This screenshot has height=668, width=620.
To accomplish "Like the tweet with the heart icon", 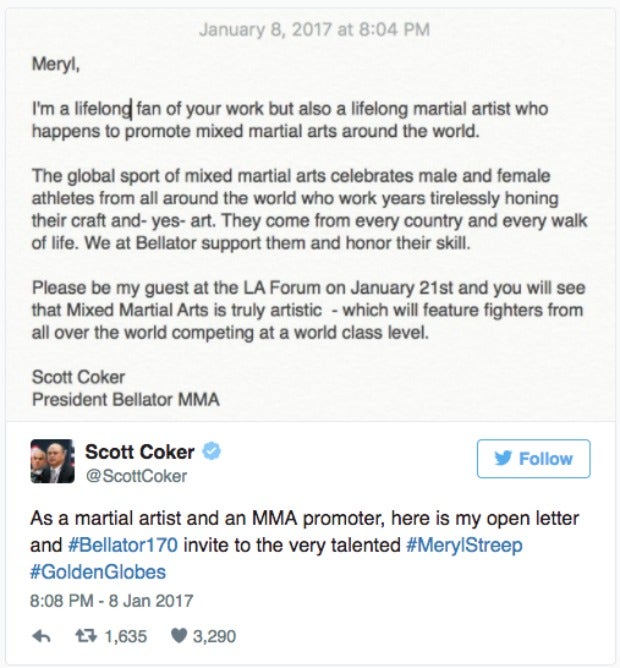I will (x=179, y=635).
